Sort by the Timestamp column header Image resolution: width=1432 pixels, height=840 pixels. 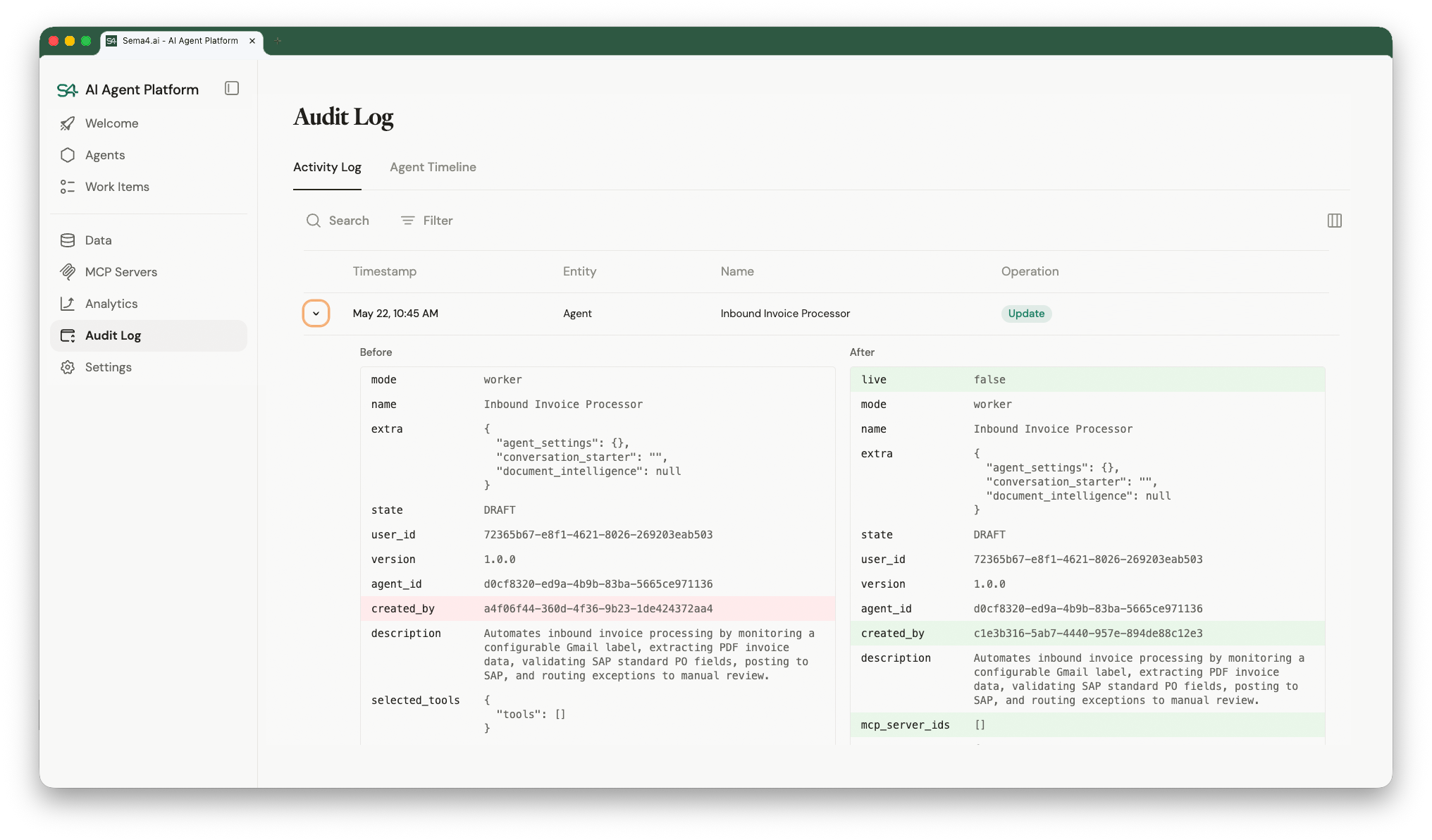(384, 271)
